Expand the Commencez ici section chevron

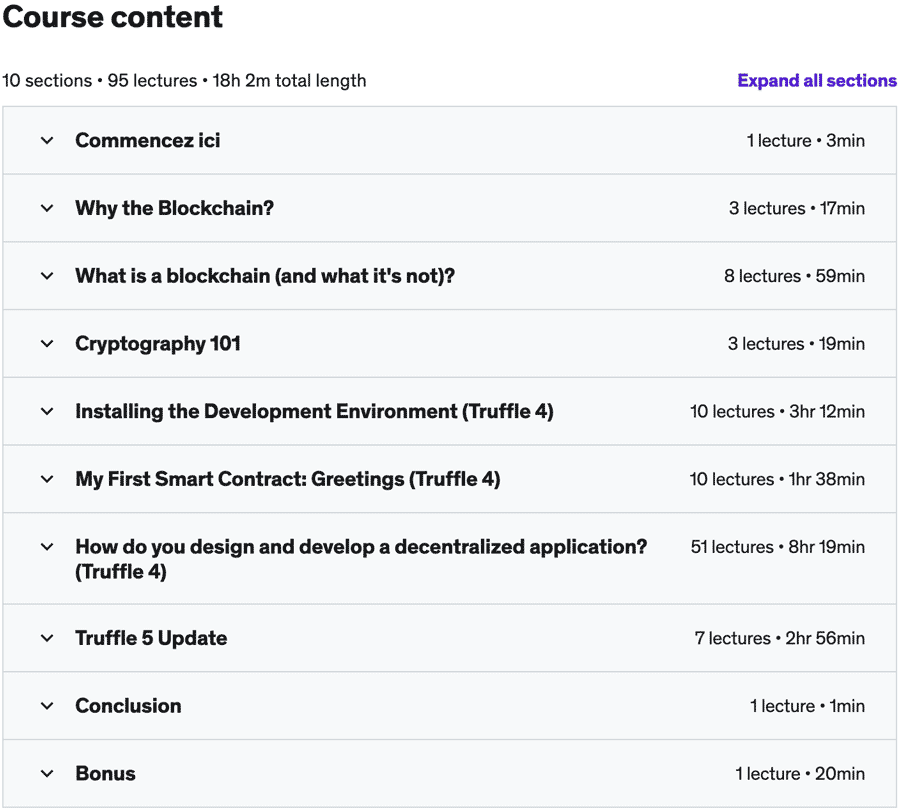(47, 141)
